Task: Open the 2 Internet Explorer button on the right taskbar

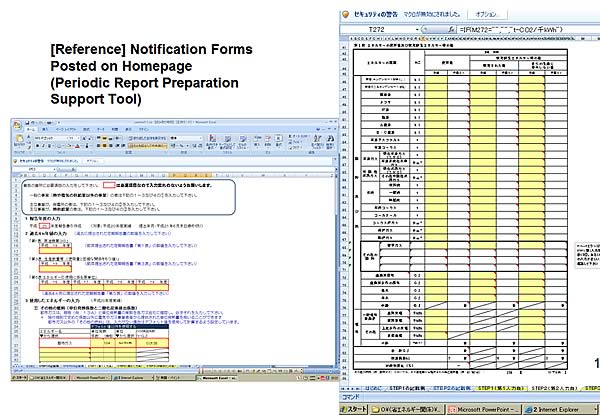Action: point(559,409)
